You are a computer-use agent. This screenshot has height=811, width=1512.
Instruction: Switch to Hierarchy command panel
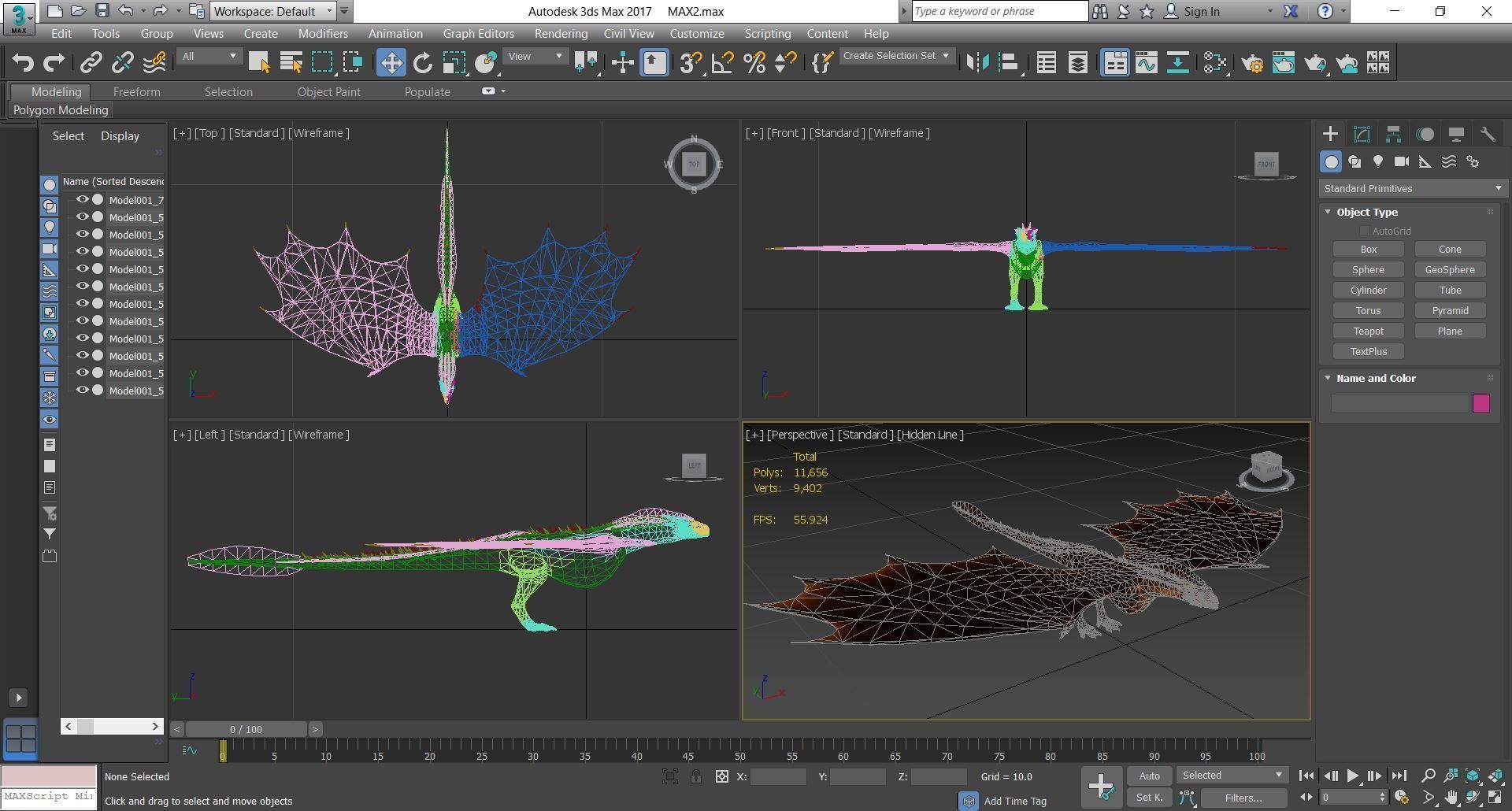pyautogui.click(x=1393, y=134)
